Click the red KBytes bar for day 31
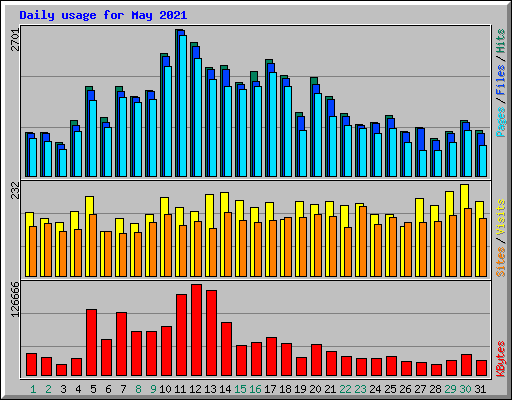The image size is (512, 400). [x=482, y=368]
